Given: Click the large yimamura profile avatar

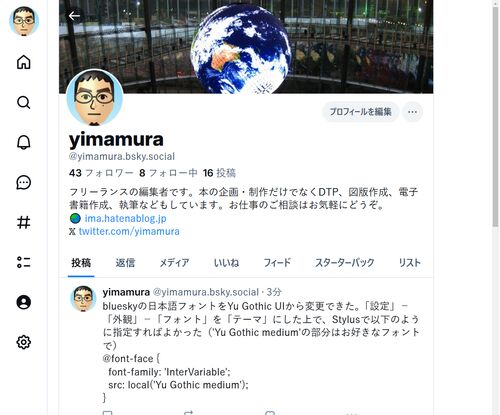Looking at the screenshot, I should click(95, 98).
